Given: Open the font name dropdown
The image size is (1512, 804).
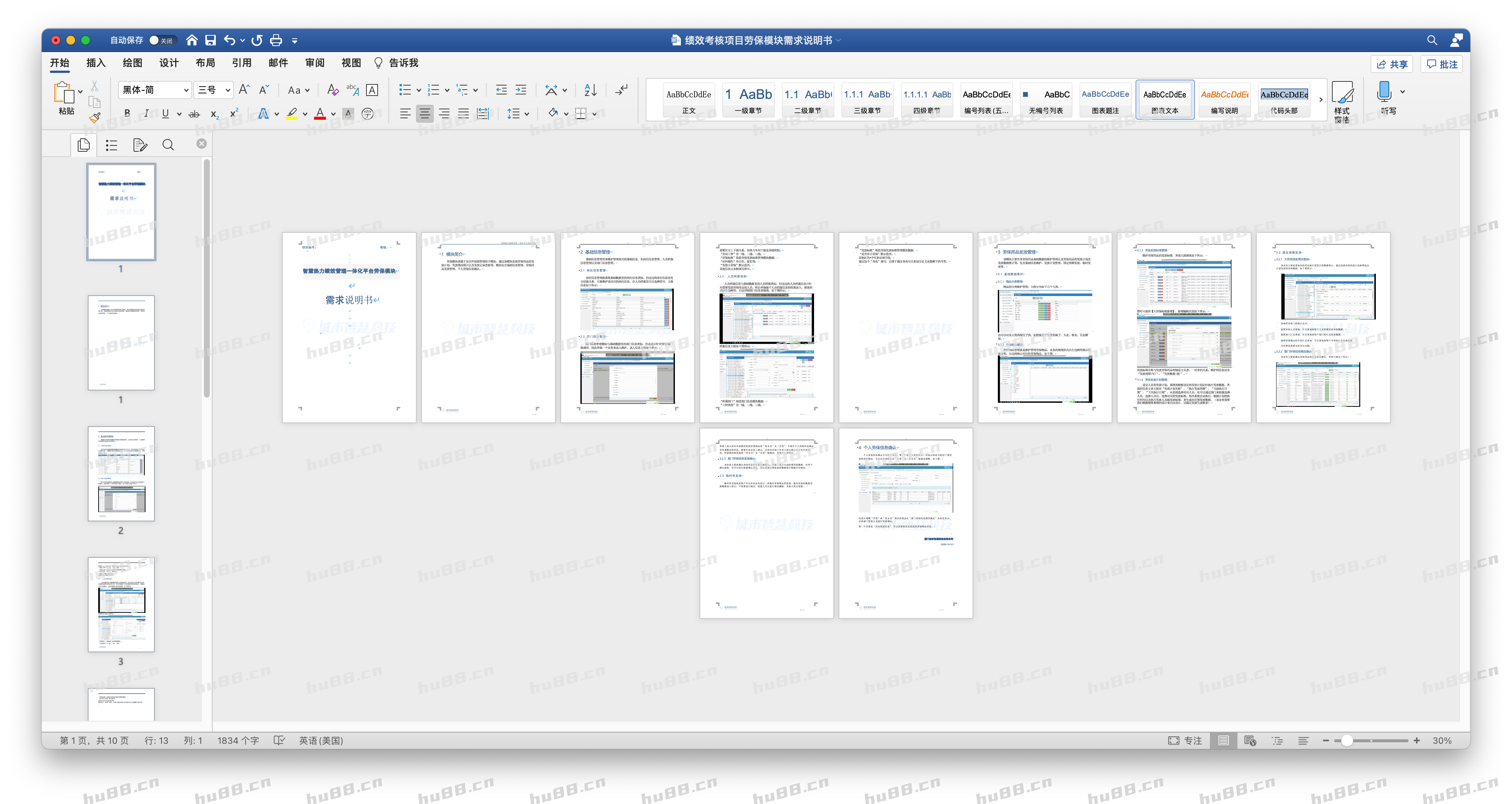Looking at the screenshot, I should pos(186,90).
